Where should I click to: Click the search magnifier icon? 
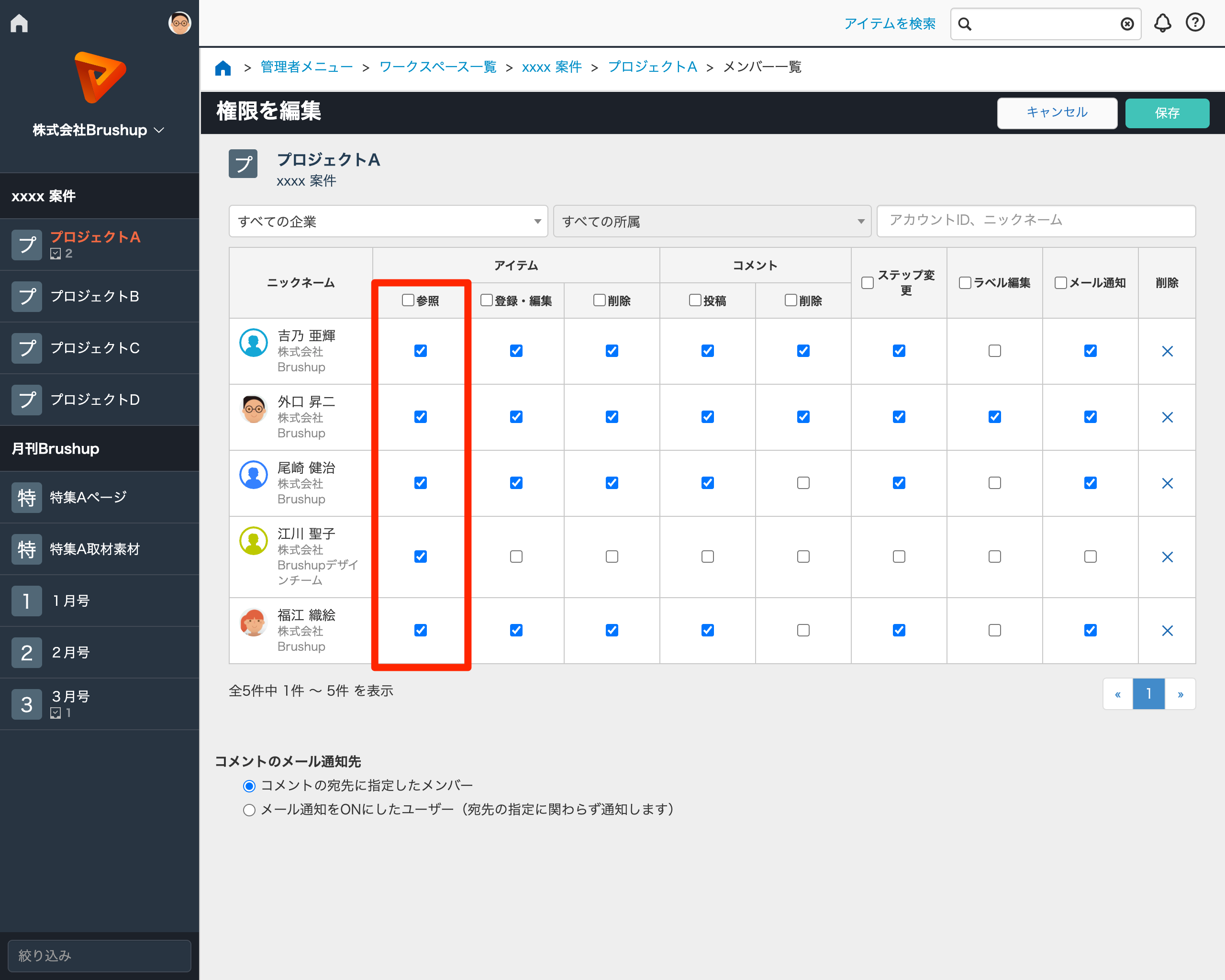(x=965, y=24)
